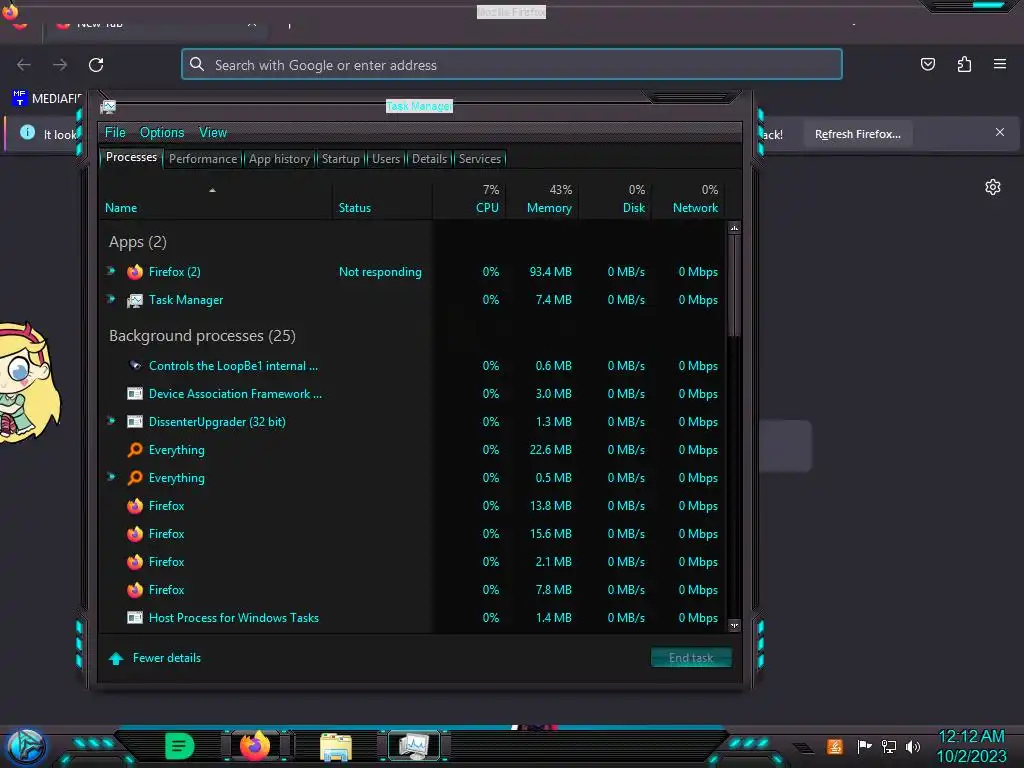Switch to the Services tab
Image resolution: width=1024 pixels, height=768 pixels.
pyautogui.click(x=480, y=159)
